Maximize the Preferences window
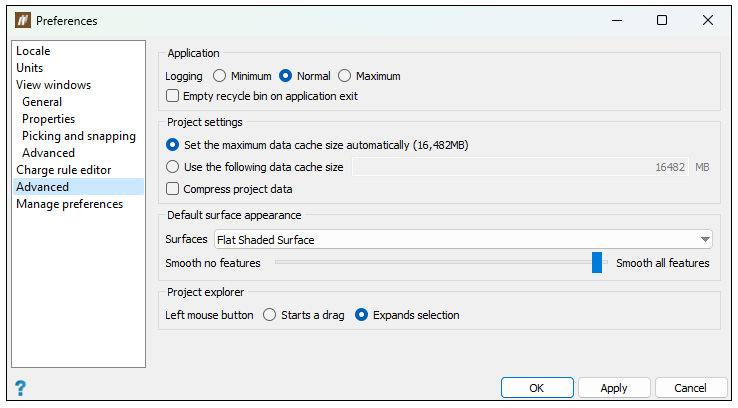This screenshot has width=738, height=408. click(662, 20)
